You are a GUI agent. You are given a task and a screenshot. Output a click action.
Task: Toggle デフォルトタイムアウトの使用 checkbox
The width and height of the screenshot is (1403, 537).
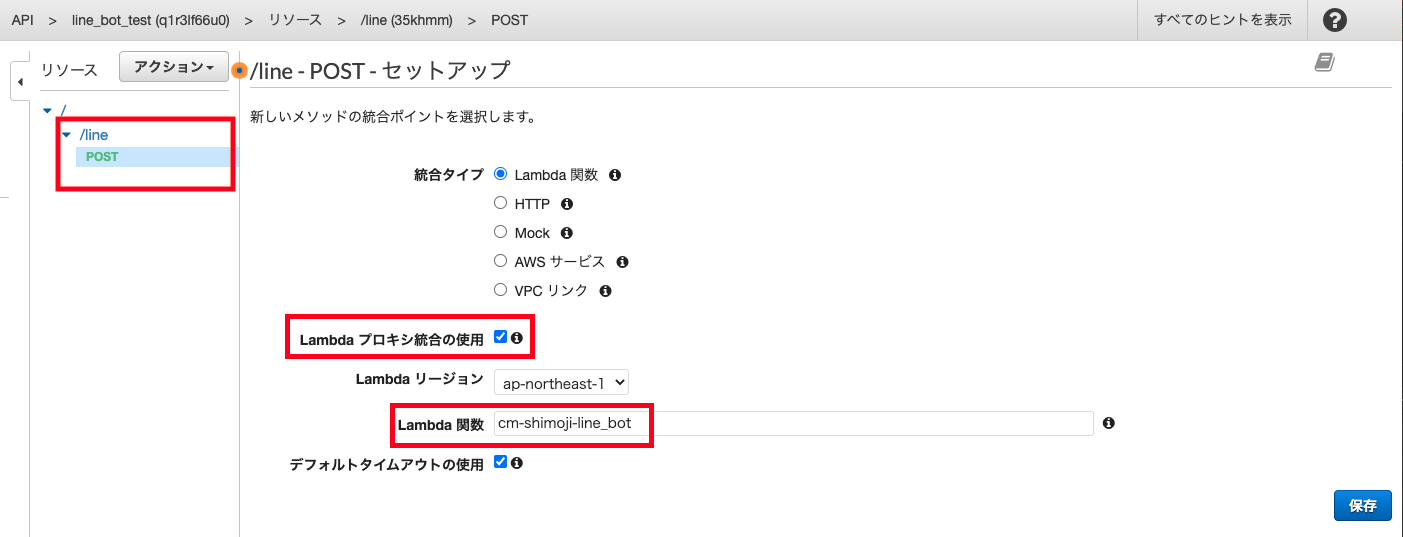pyautogui.click(x=501, y=462)
